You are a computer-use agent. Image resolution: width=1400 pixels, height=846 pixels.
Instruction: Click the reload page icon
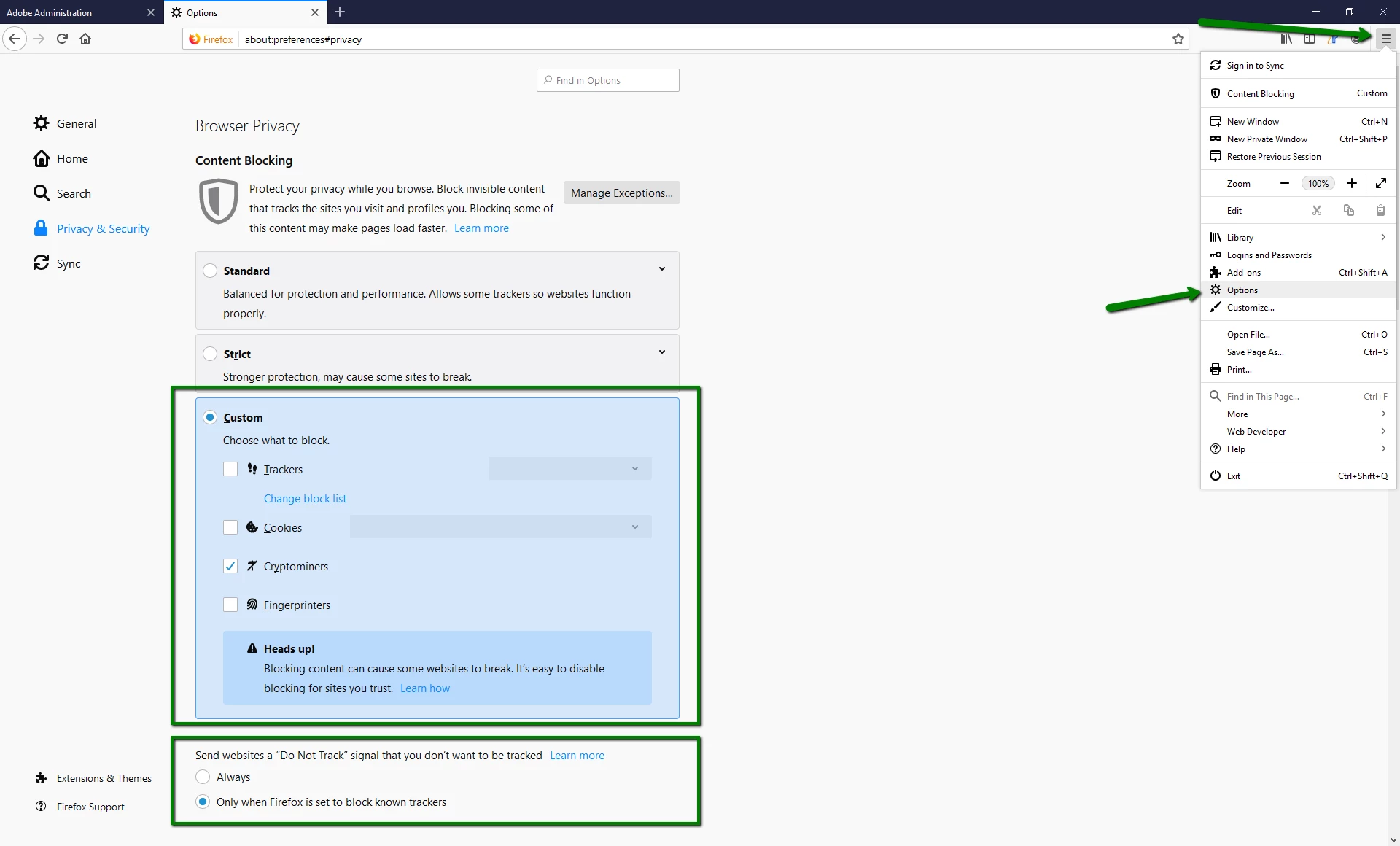[x=62, y=39]
